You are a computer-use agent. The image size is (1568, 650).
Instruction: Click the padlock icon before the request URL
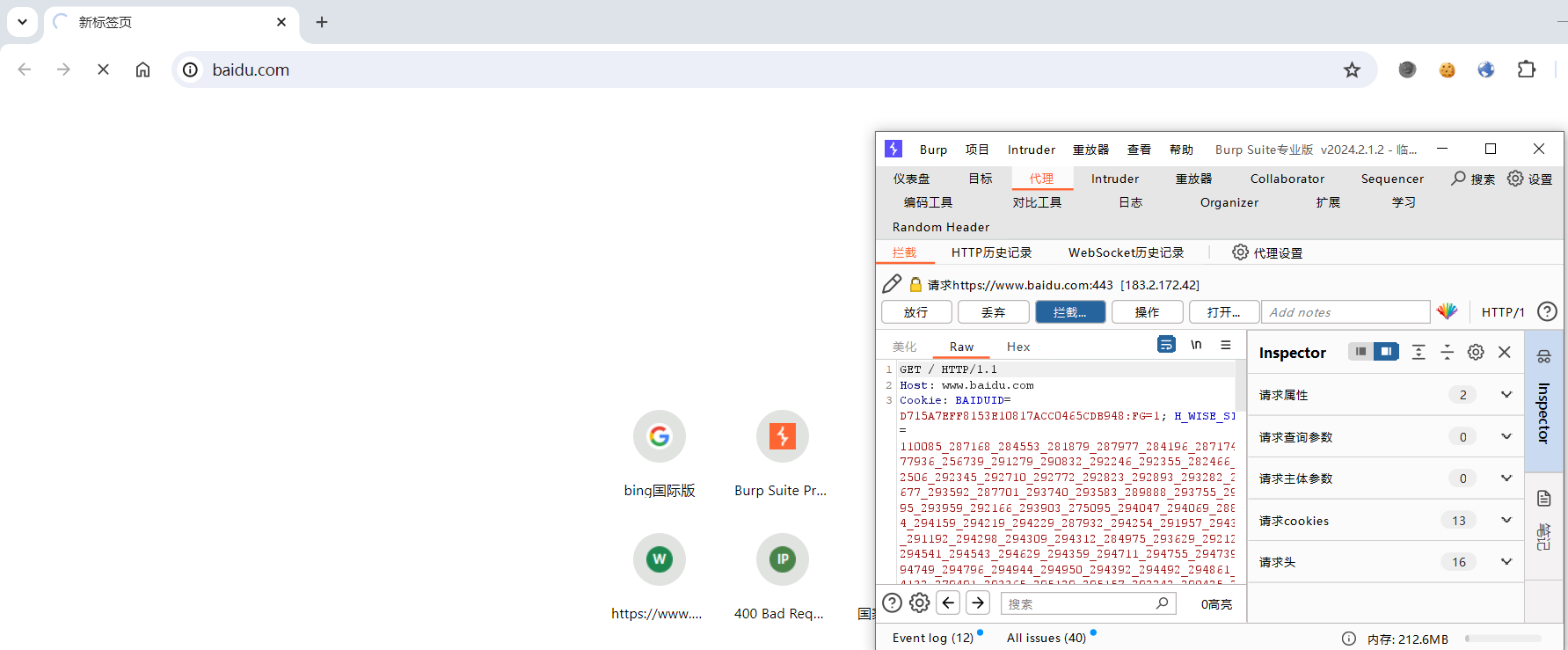pyautogui.click(x=915, y=284)
